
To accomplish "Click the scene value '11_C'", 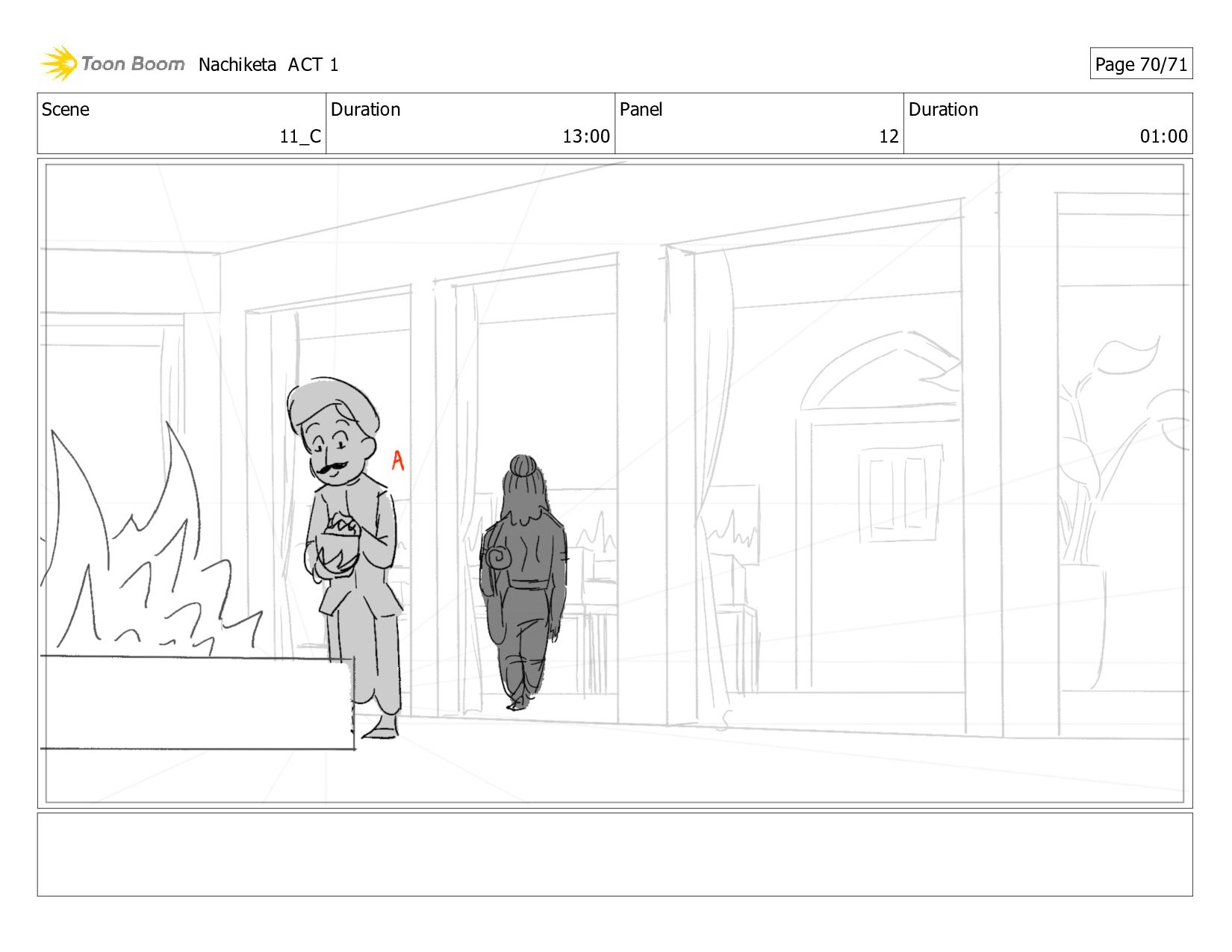I will (x=300, y=137).
